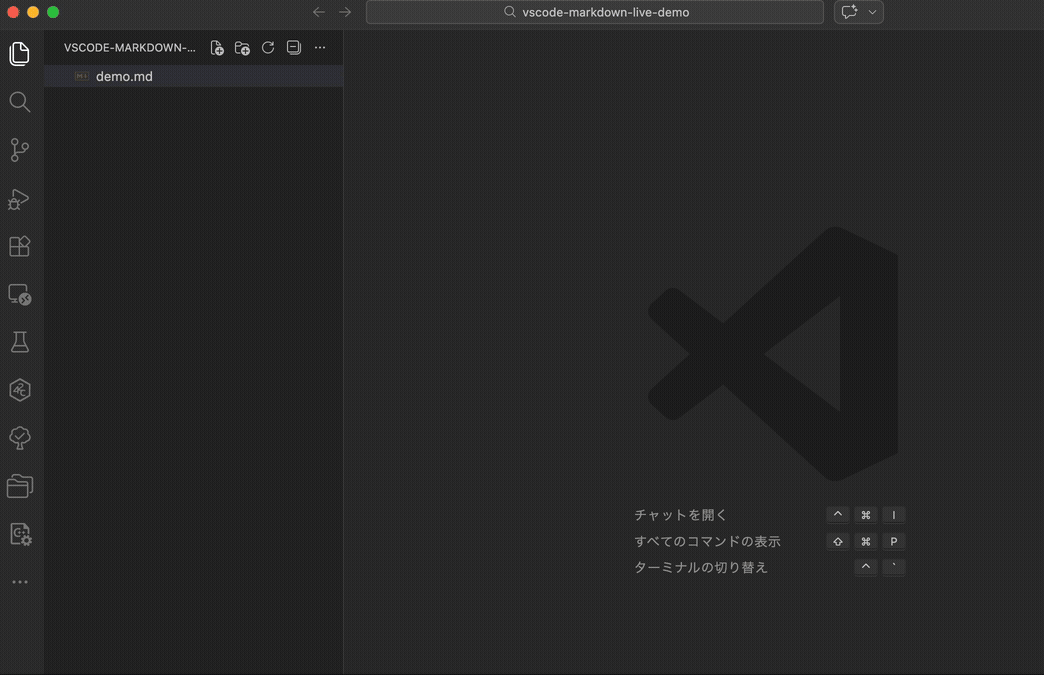Open the Run and Debug view
Image resolution: width=1044 pixels, height=675 pixels.
tap(19, 198)
